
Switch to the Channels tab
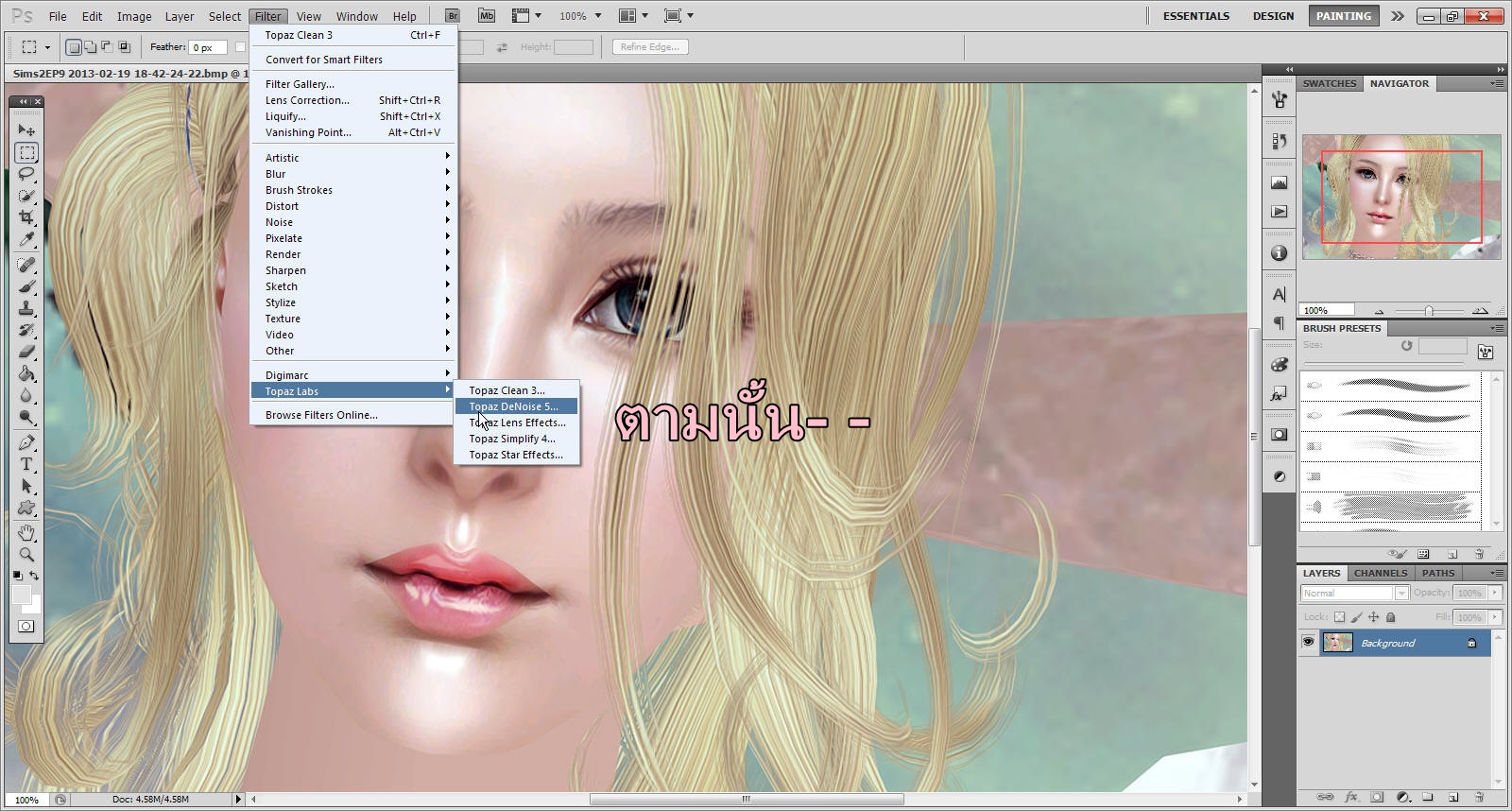pos(1380,573)
